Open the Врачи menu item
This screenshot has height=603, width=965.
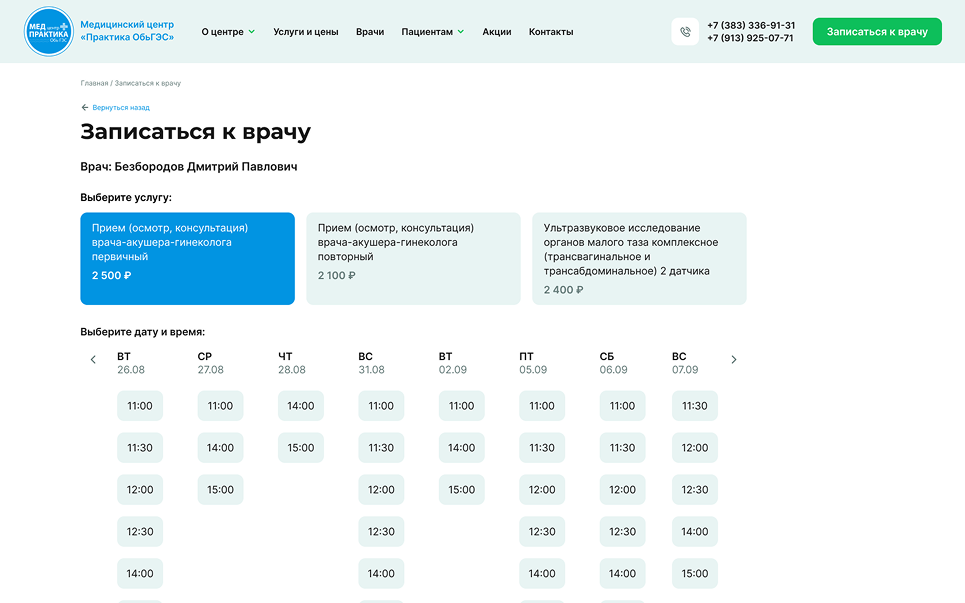click(370, 32)
